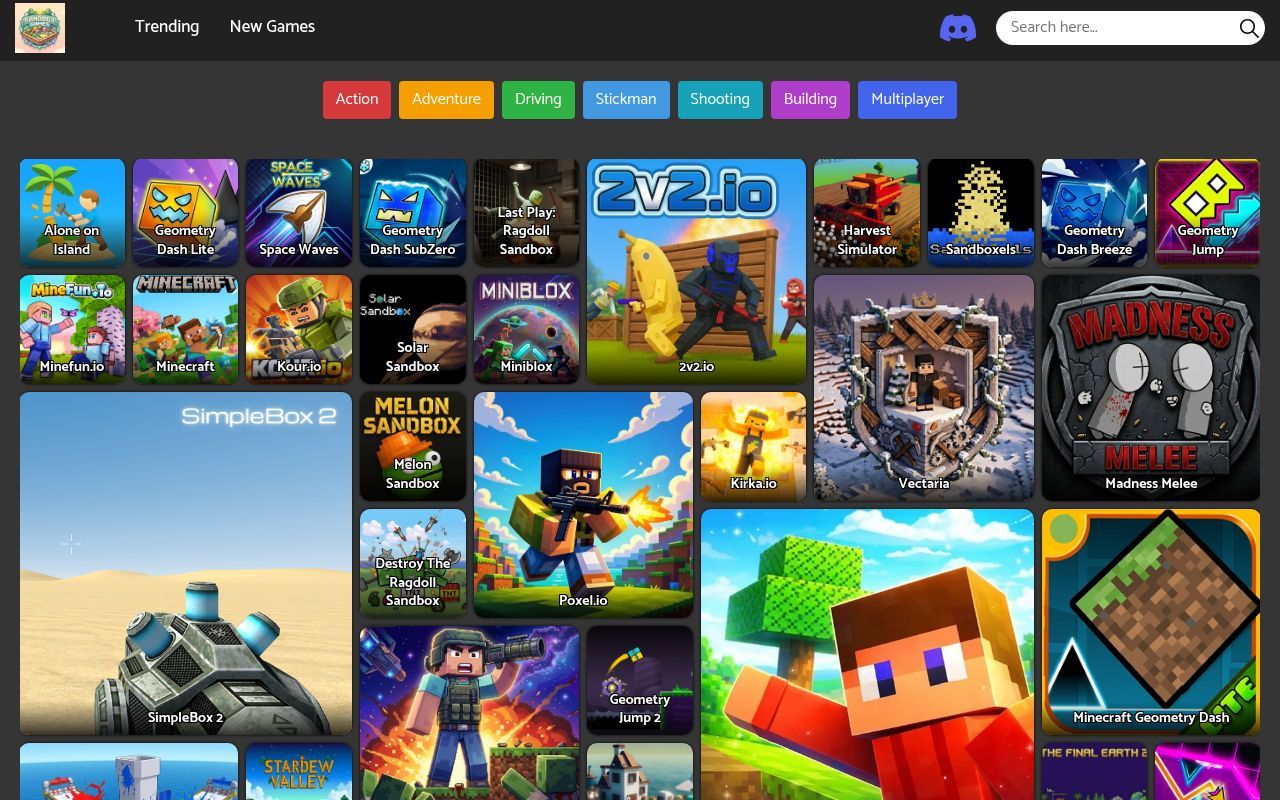1280x800 pixels.
Task: Open the large blocky red-shirt character tile
Action: 867,654
